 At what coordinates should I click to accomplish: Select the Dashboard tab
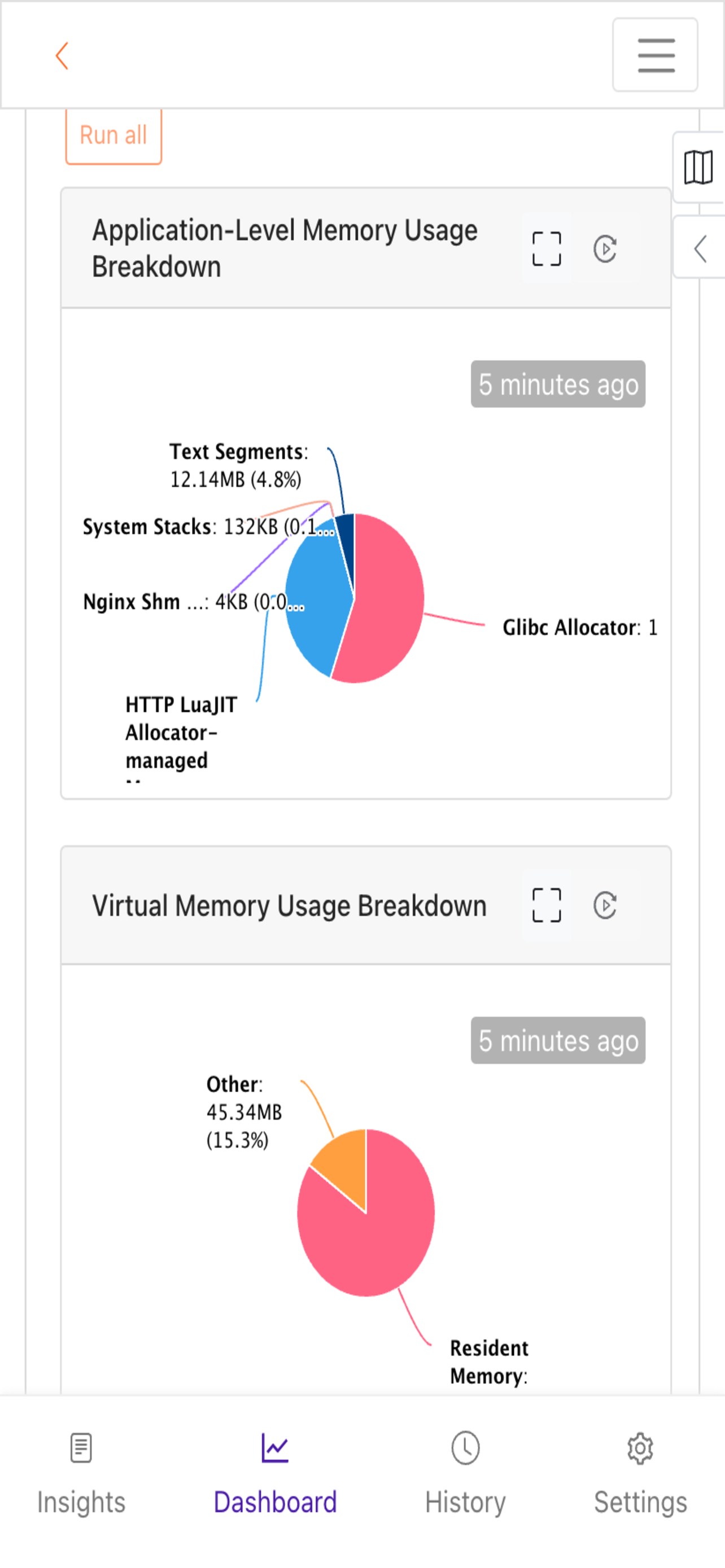[x=275, y=1473]
